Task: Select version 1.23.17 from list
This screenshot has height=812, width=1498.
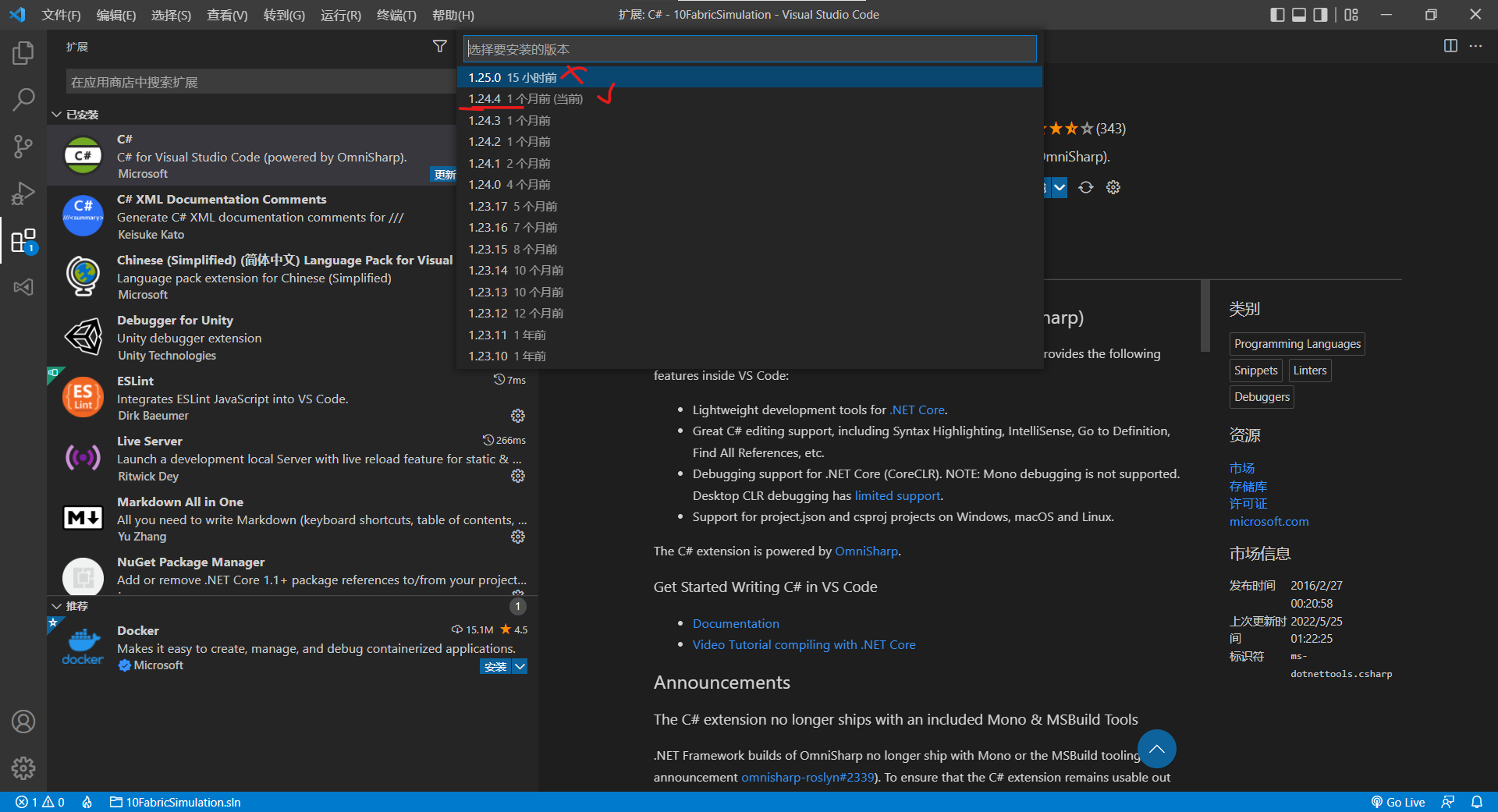Action: [x=750, y=206]
